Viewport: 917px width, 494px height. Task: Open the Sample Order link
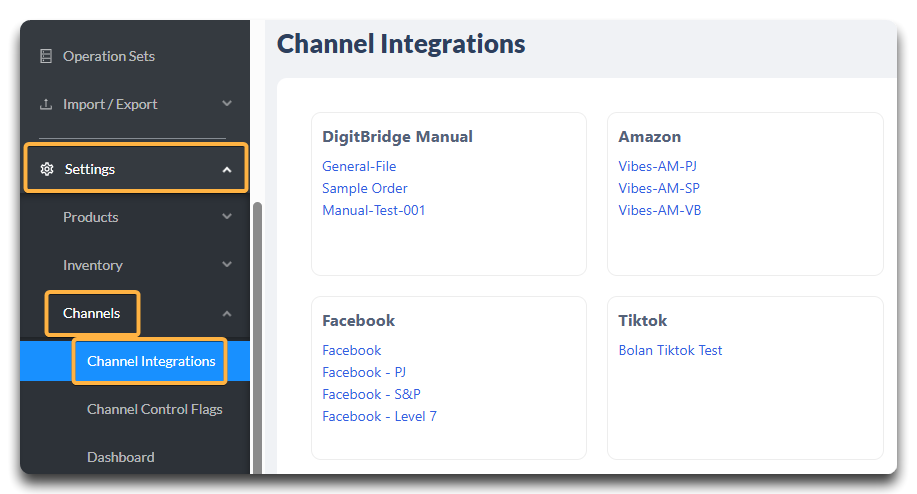point(364,188)
